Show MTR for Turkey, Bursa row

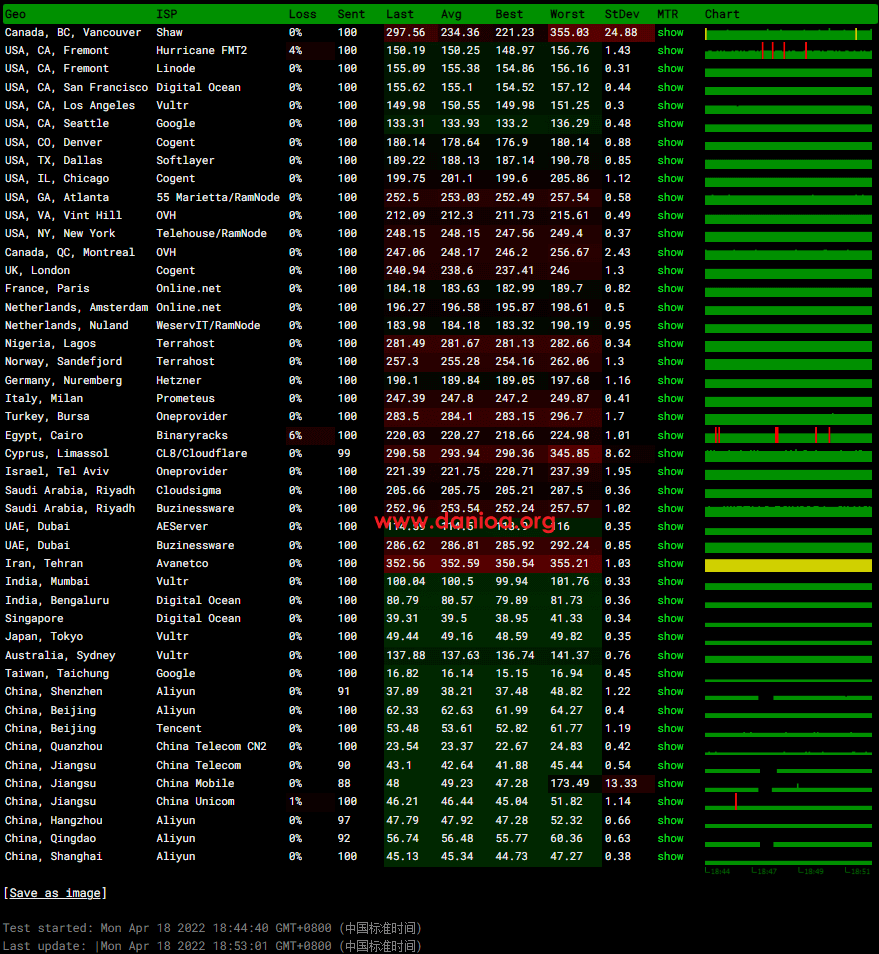(x=670, y=417)
